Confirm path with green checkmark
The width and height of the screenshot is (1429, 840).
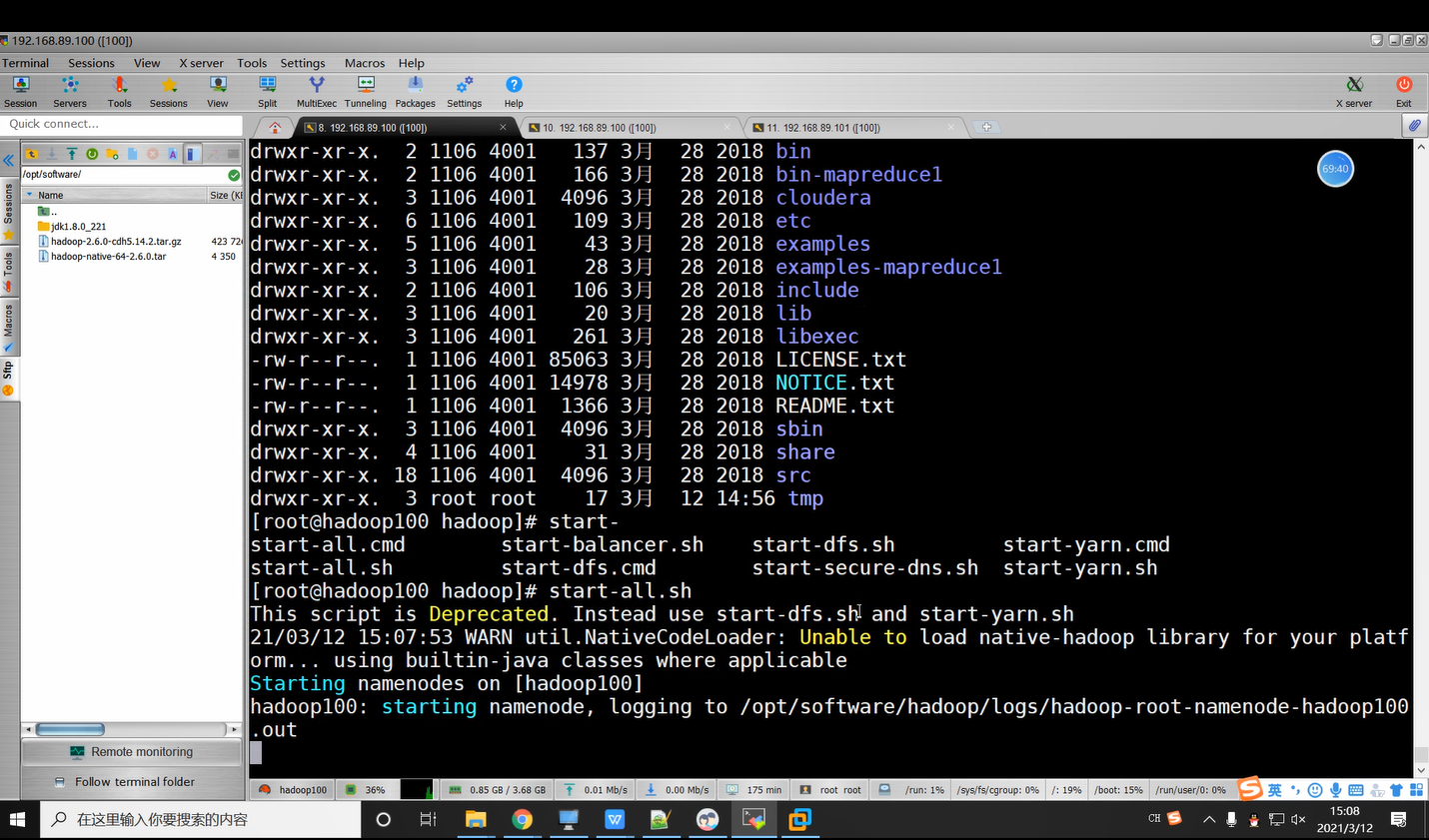(234, 175)
